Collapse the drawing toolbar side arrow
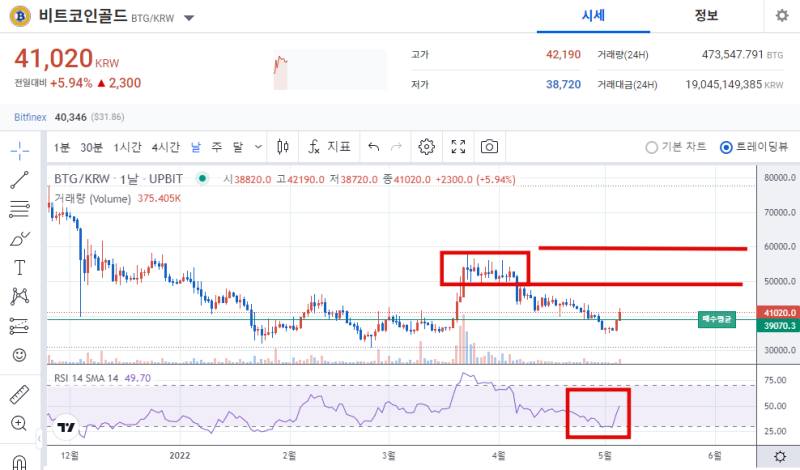 (x=39, y=438)
